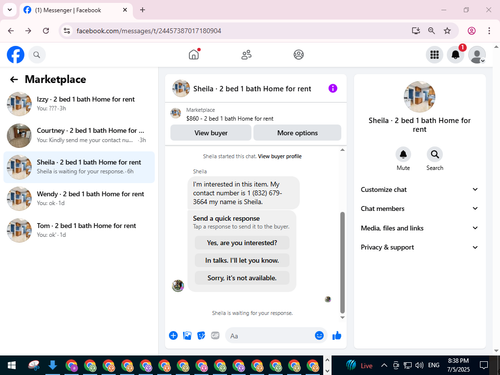Open the notifications bell with badge
This screenshot has height=375, width=500.
[456, 54]
